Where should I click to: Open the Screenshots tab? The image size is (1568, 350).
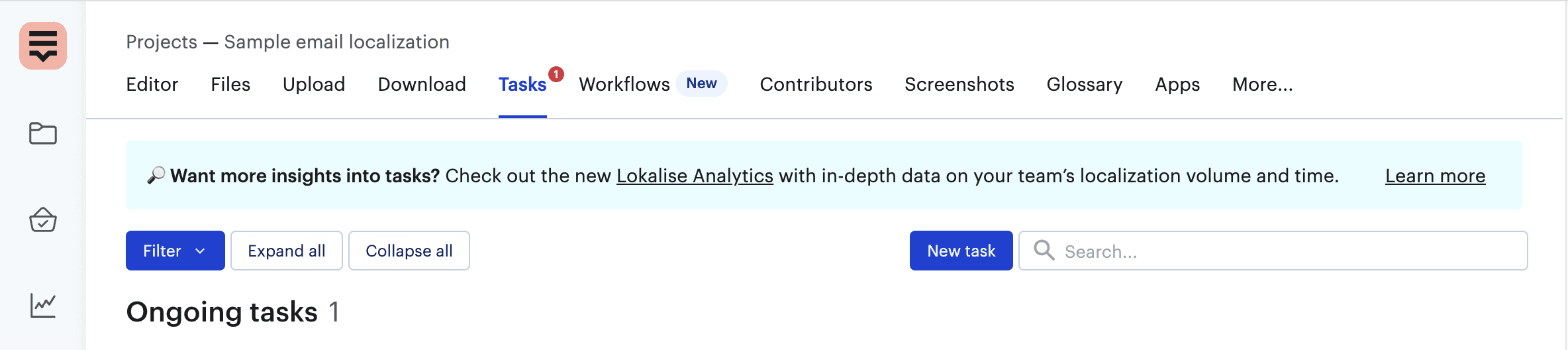(x=959, y=84)
